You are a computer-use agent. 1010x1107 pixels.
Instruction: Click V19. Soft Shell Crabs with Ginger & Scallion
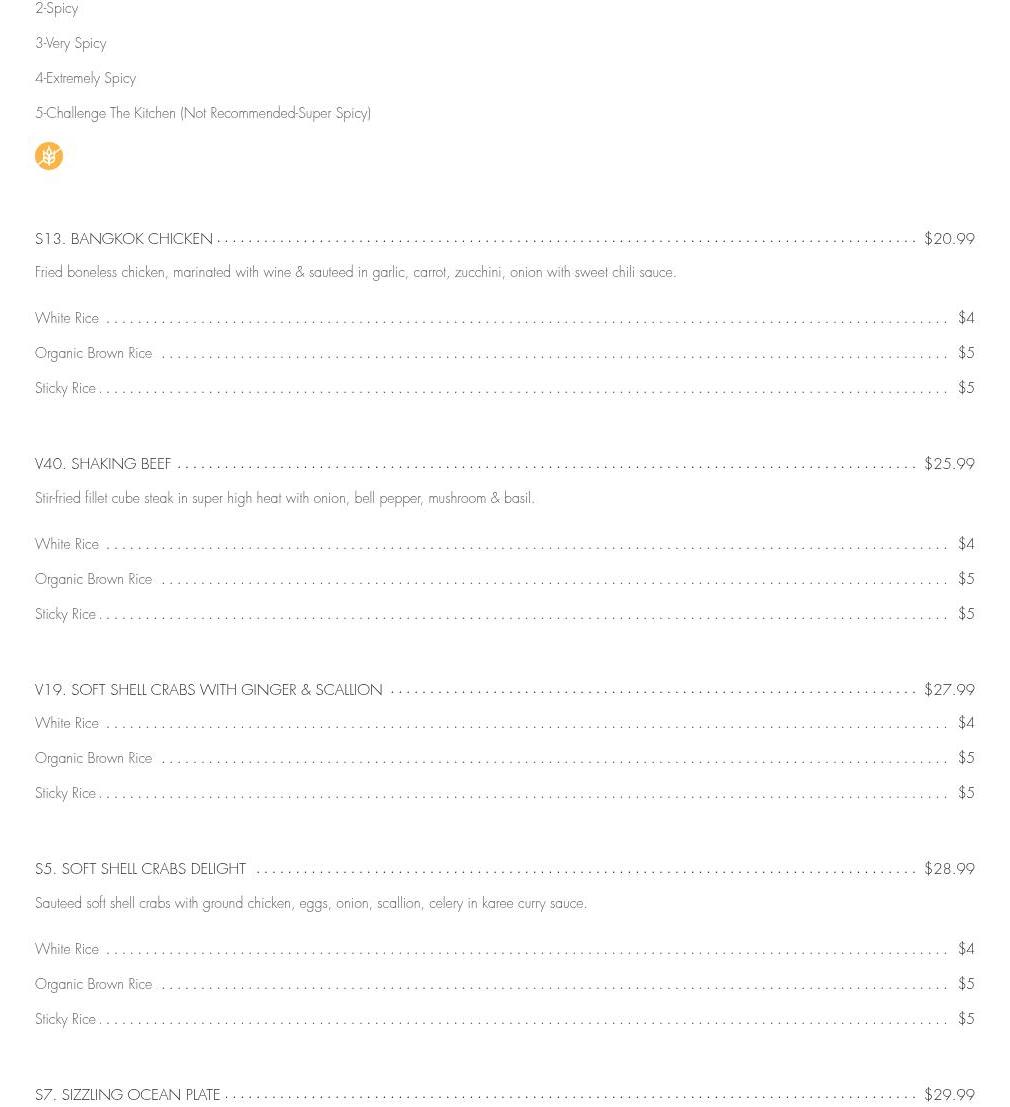point(208,690)
